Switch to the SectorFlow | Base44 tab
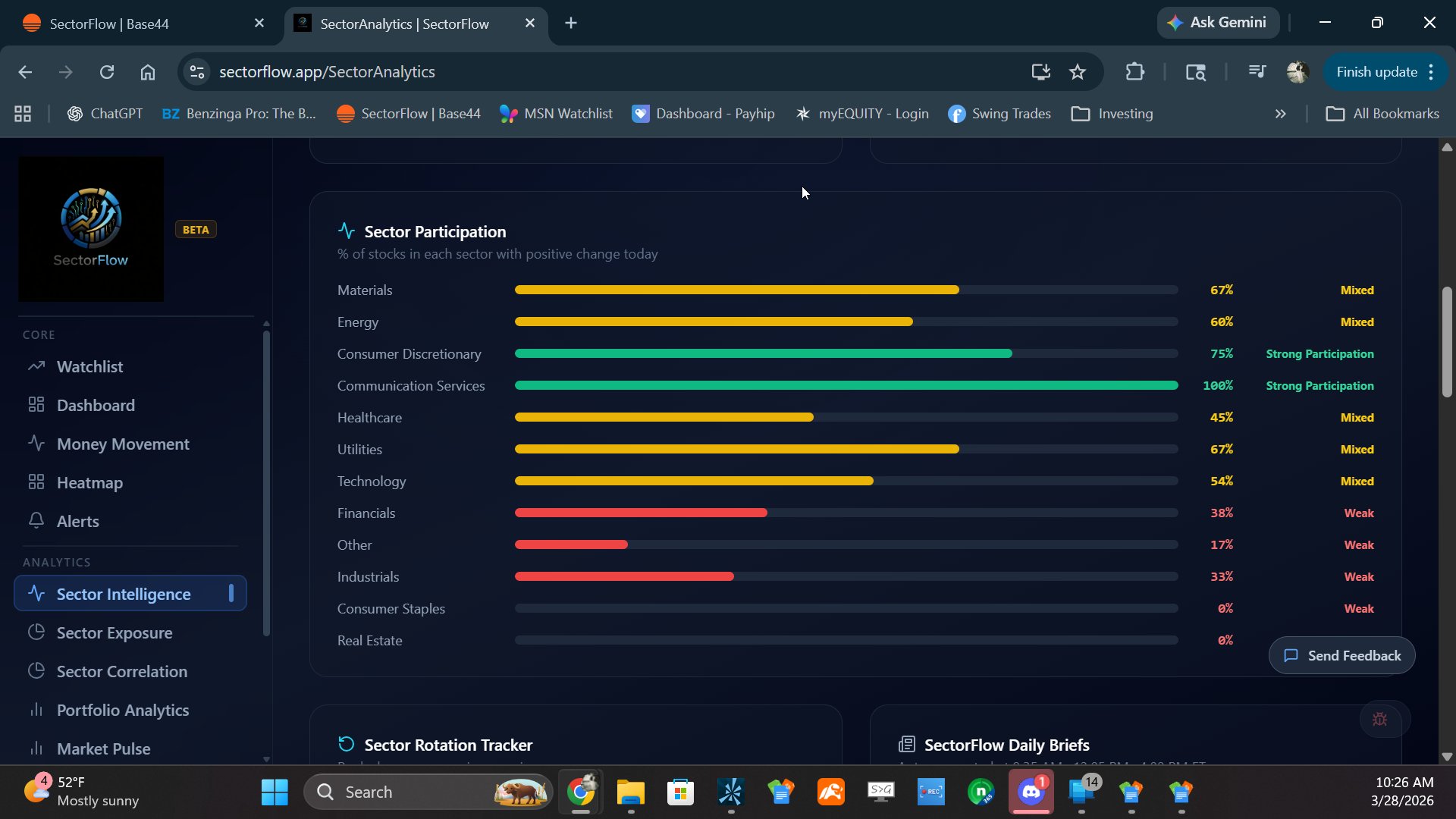Screen dimensions: 1456x819 [x=110, y=24]
